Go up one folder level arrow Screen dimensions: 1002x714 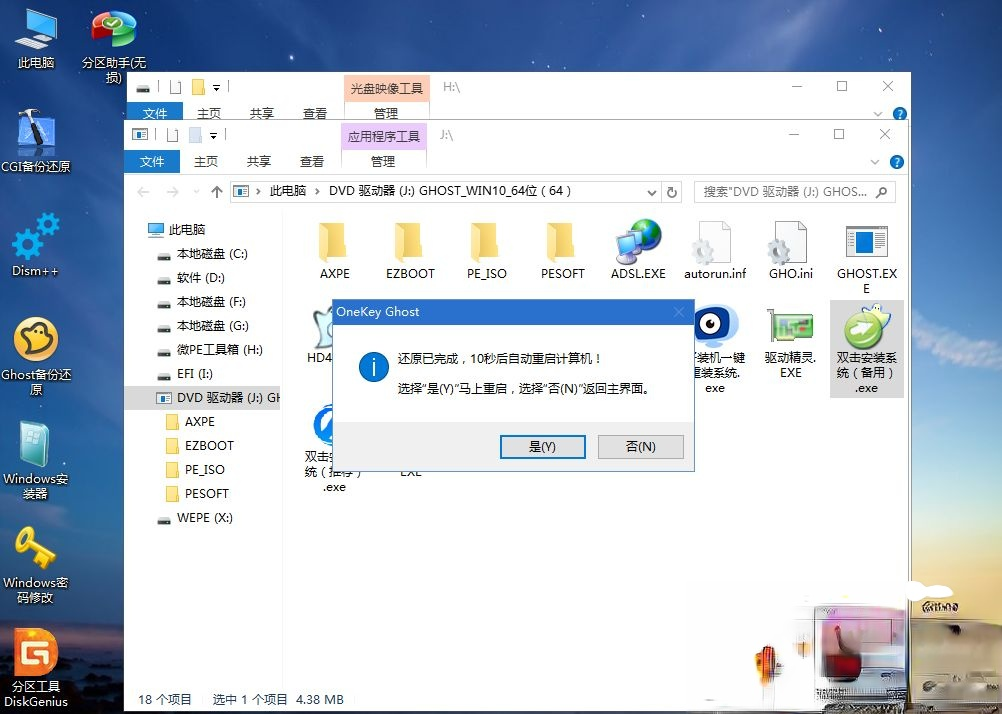(217, 192)
